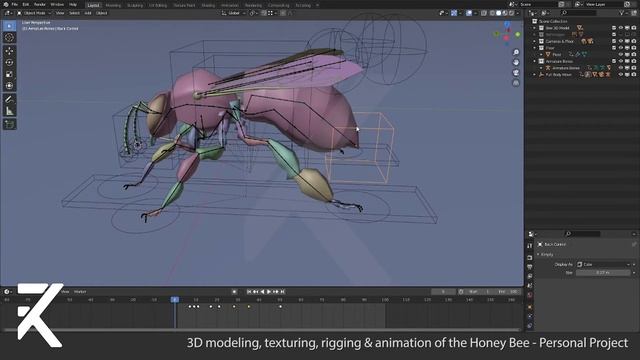Jump to the timeline end frame
The height and width of the screenshot is (360, 640).
[x=282, y=291]
